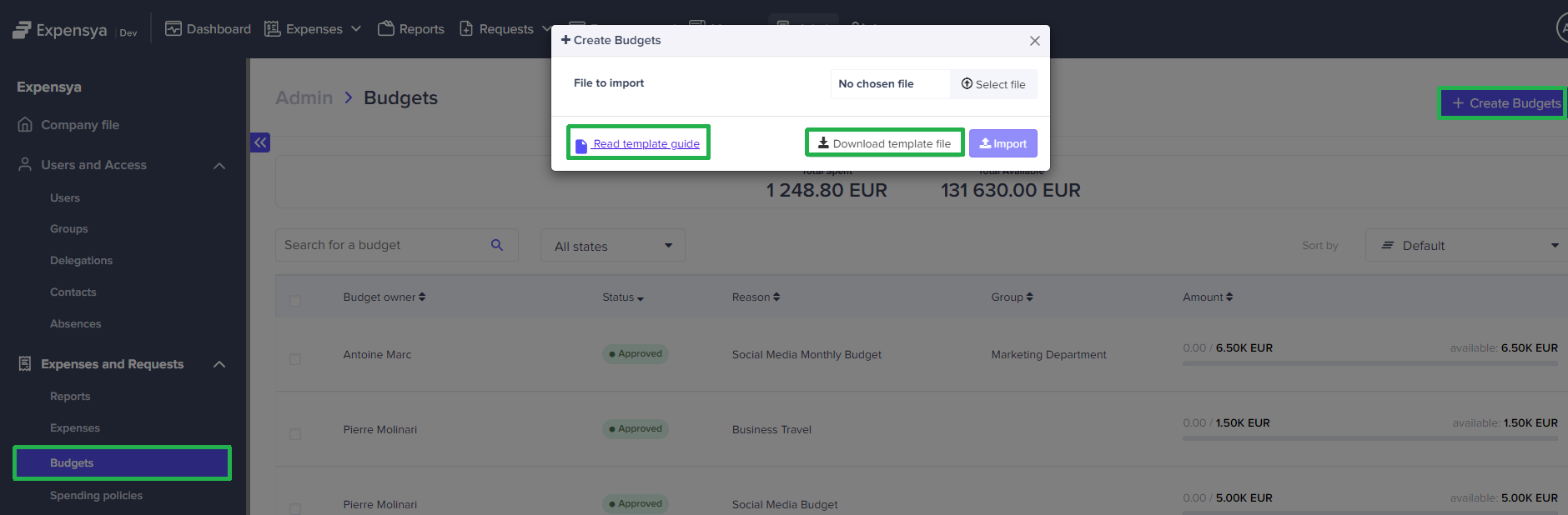
Task: Check the Antoine Marc budget row
Action: pyautogui.click(x=295, y=358)
